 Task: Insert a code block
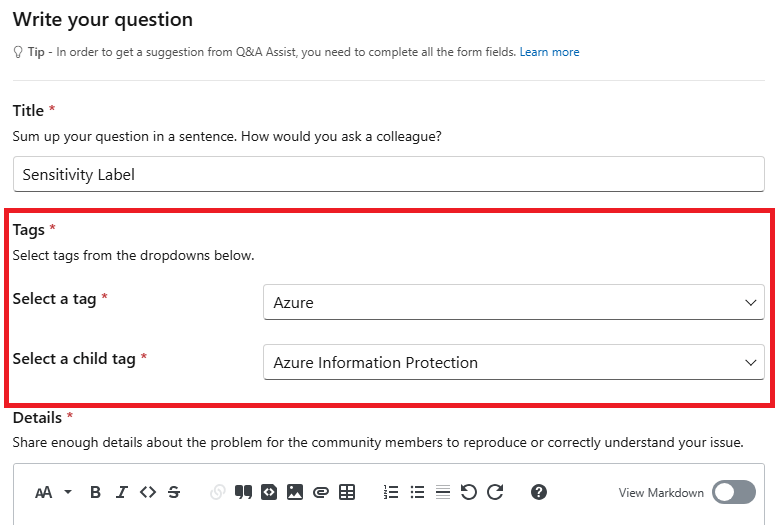[x=269, y=492]
